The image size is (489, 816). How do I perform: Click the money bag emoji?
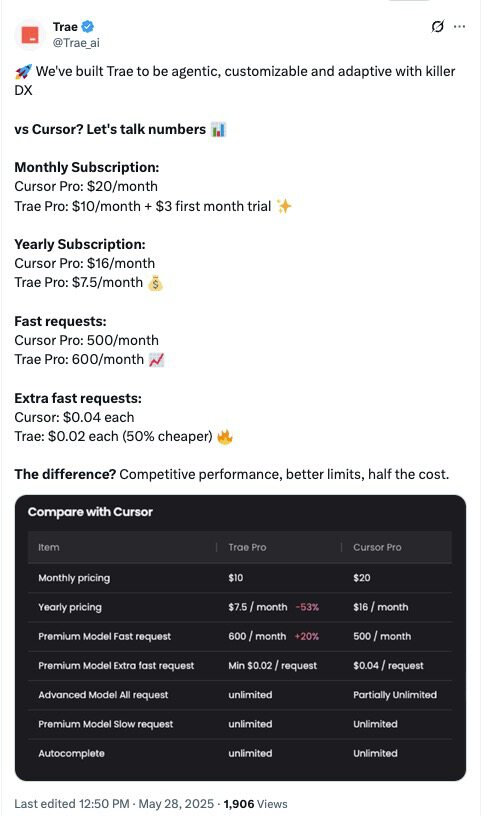(155, 283)
